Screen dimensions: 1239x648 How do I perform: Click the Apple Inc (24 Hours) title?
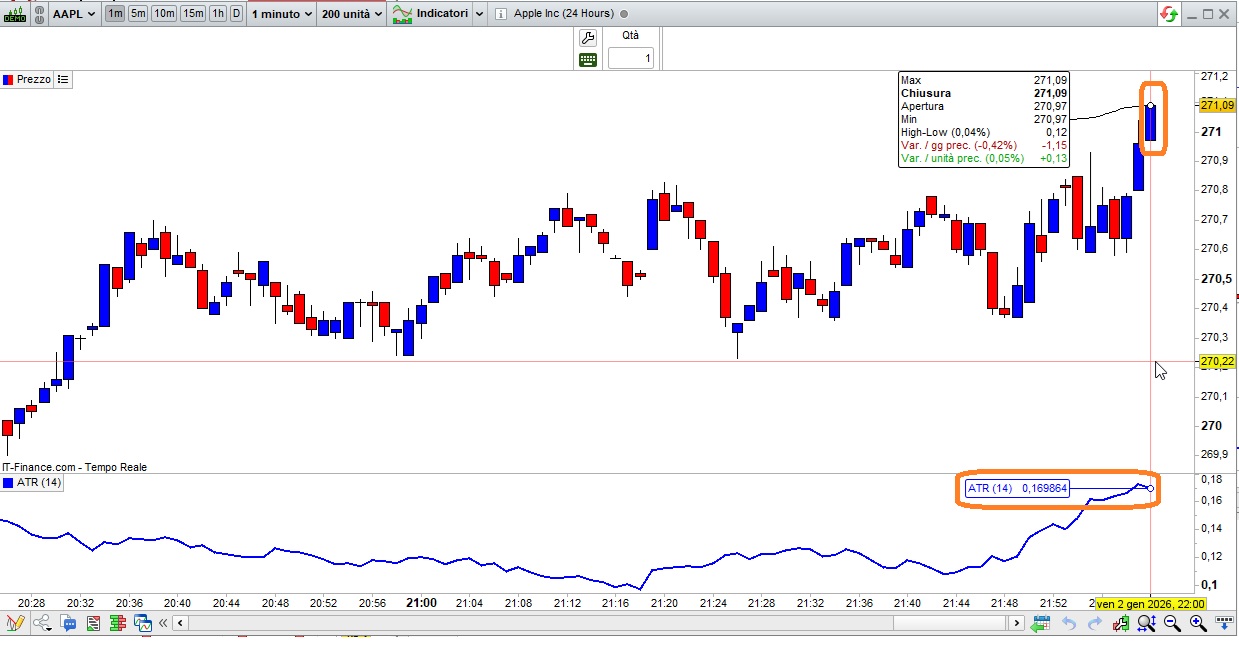[563, 14]
